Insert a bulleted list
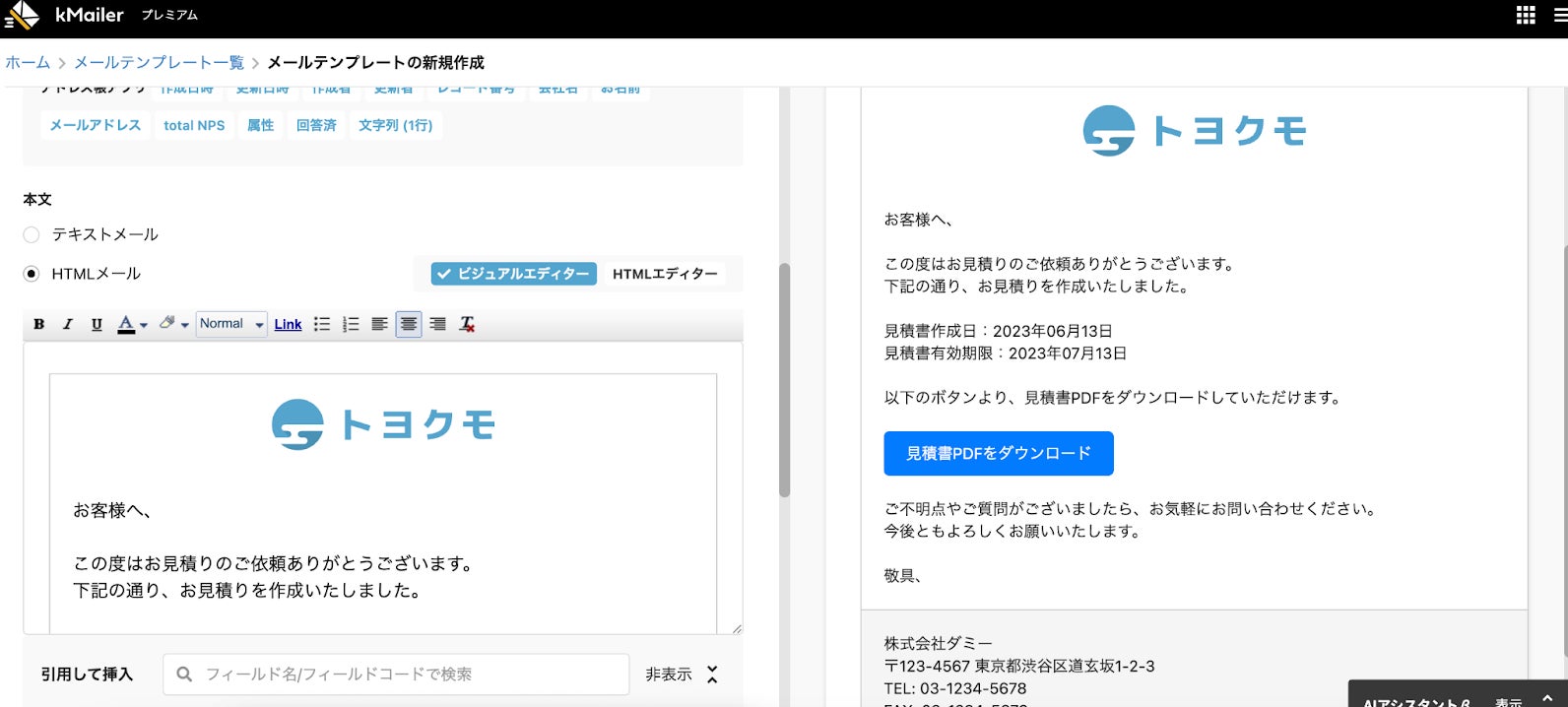 click(322, 324)
